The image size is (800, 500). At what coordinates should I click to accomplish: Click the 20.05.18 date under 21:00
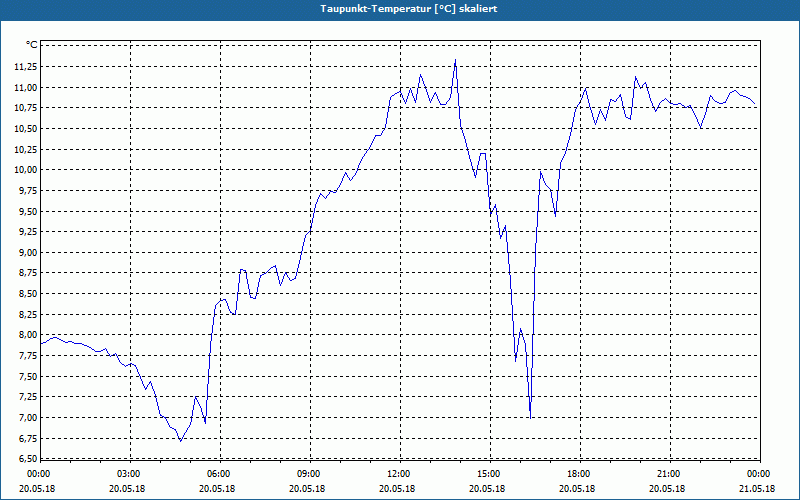click(x=668, y=488)
